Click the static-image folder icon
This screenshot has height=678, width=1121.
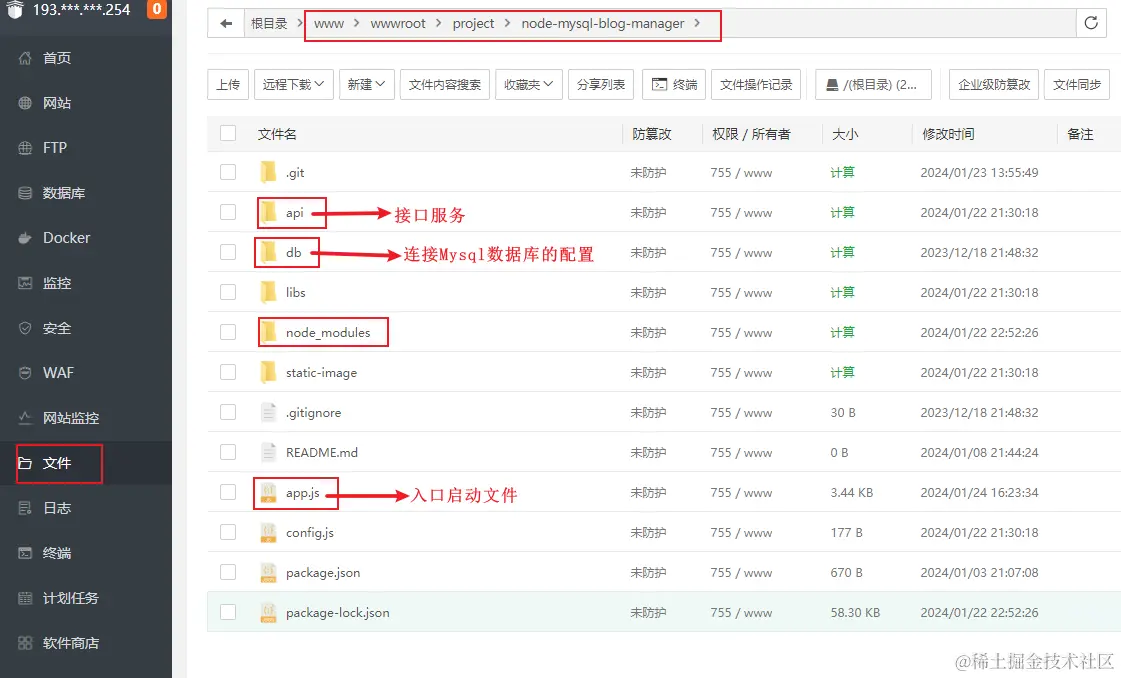click(x=268, y=373)
